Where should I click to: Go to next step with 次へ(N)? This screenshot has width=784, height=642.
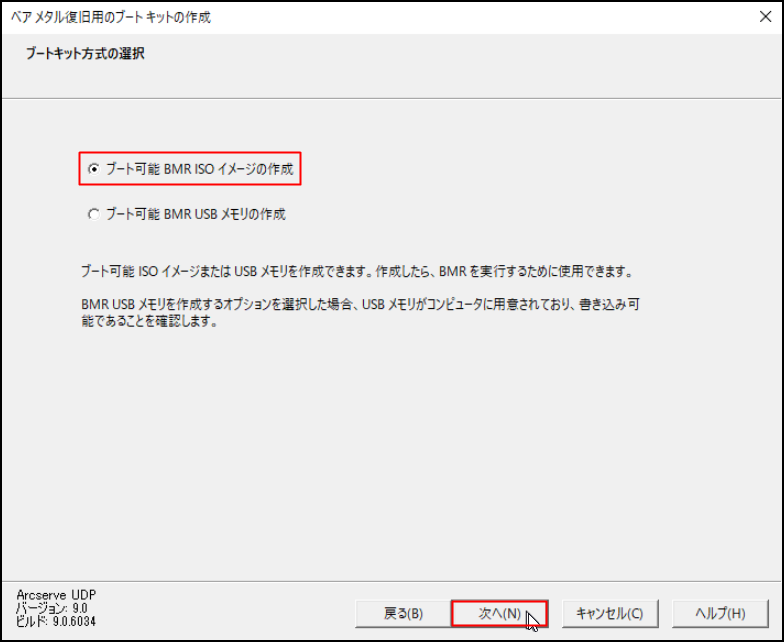[500, 614]
